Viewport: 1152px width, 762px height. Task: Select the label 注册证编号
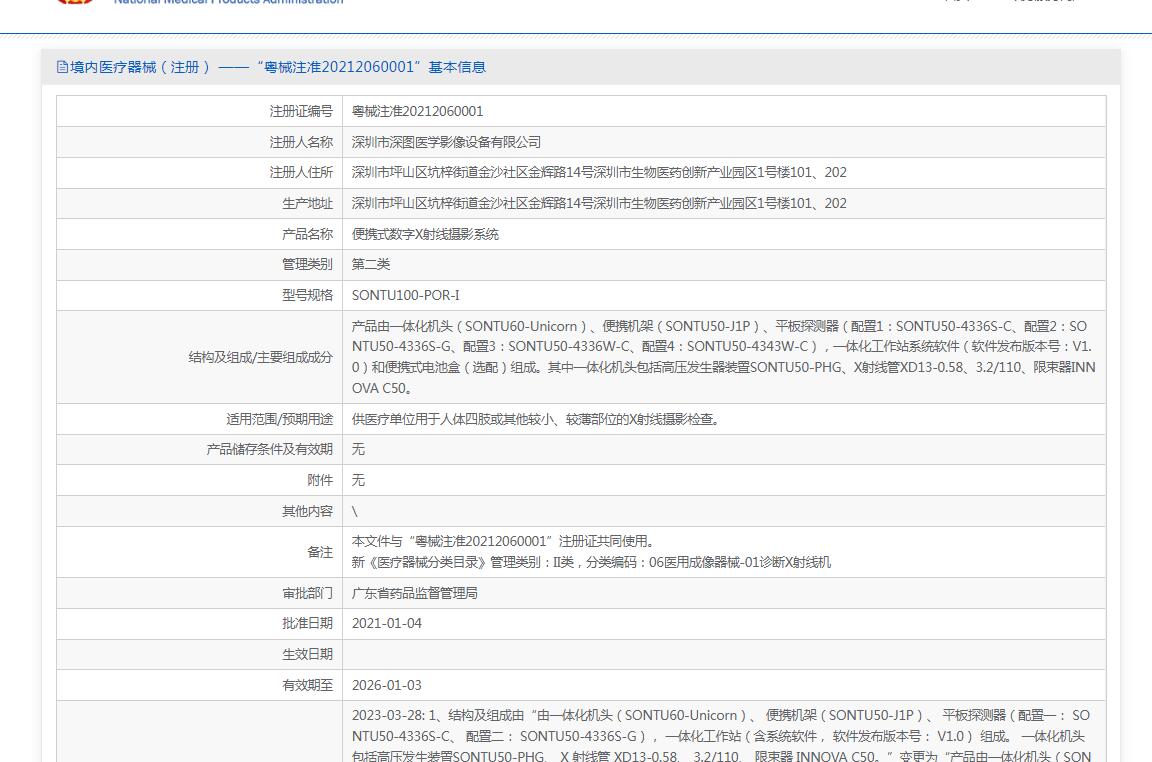click(300, 111)
